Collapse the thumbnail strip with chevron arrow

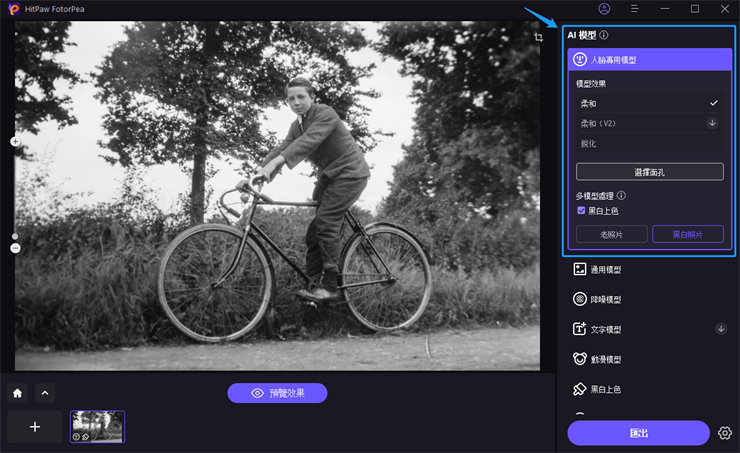(44, 393)
